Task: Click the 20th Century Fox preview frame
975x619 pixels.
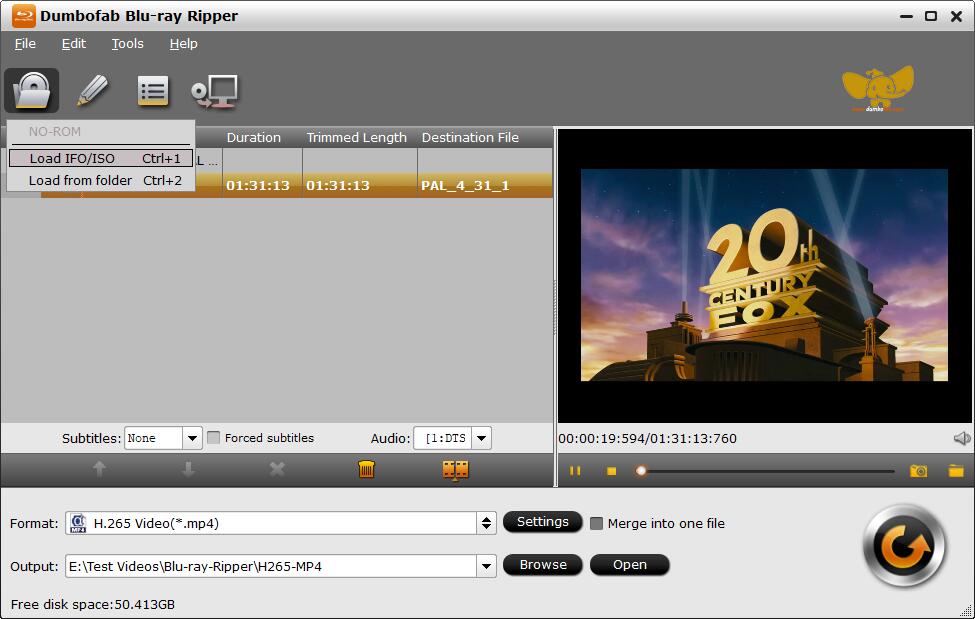Action: (x=764, y=275)
